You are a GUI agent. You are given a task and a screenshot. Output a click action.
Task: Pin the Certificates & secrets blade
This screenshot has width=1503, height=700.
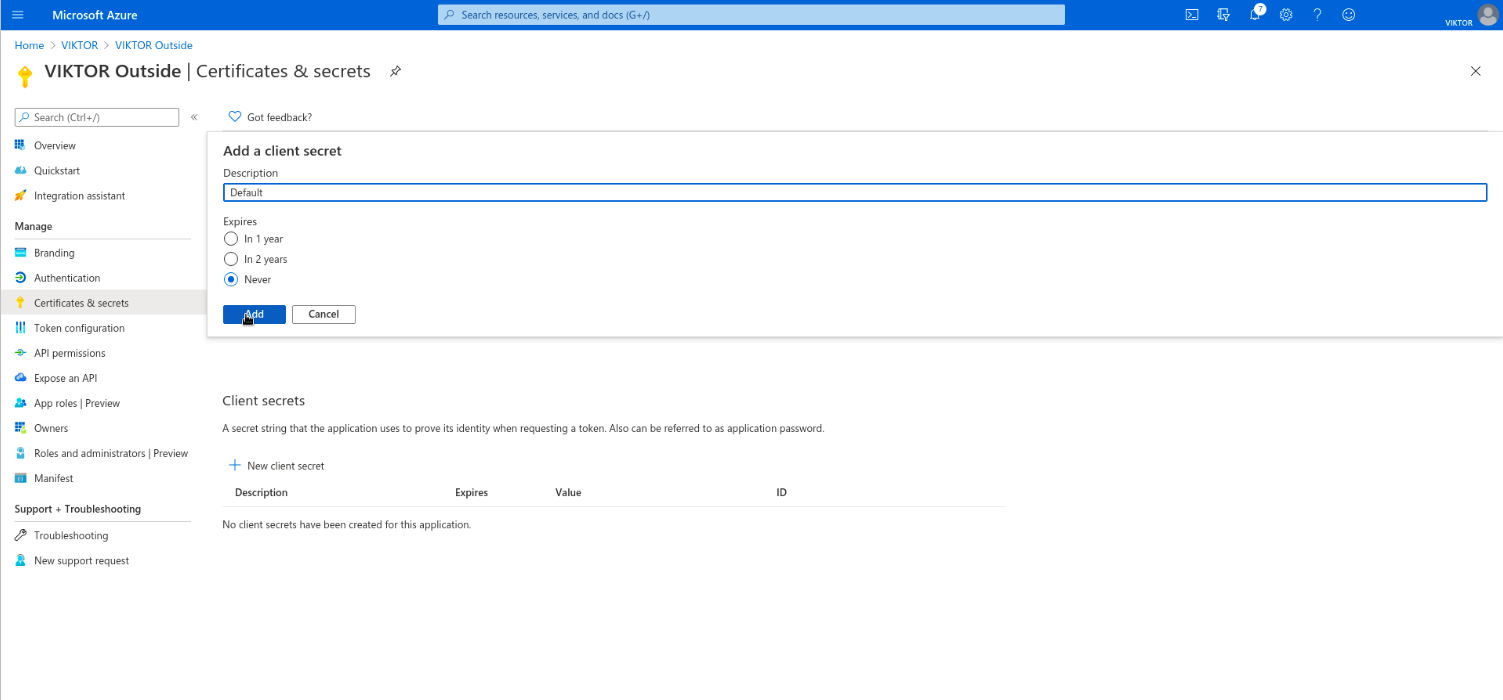point(396,72)
